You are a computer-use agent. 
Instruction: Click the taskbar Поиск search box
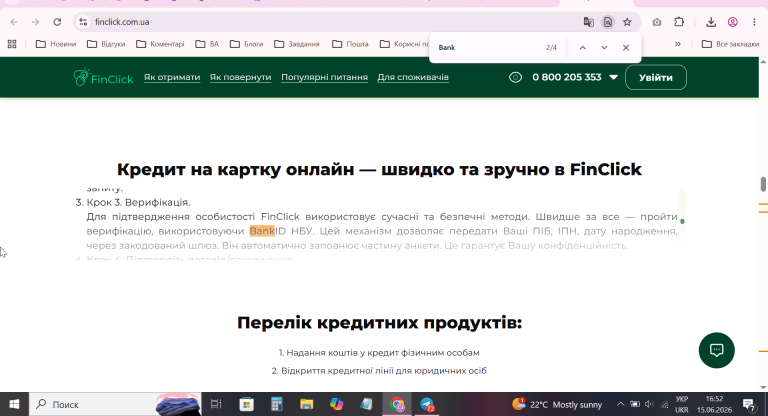(115, 404)
